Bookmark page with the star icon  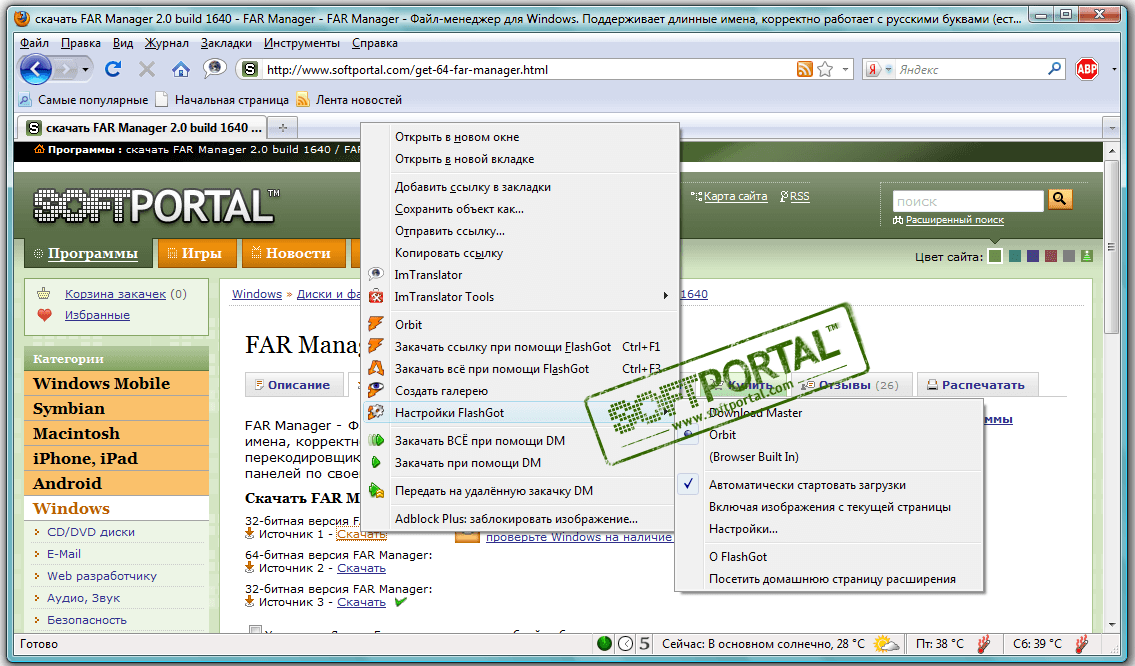825,69
